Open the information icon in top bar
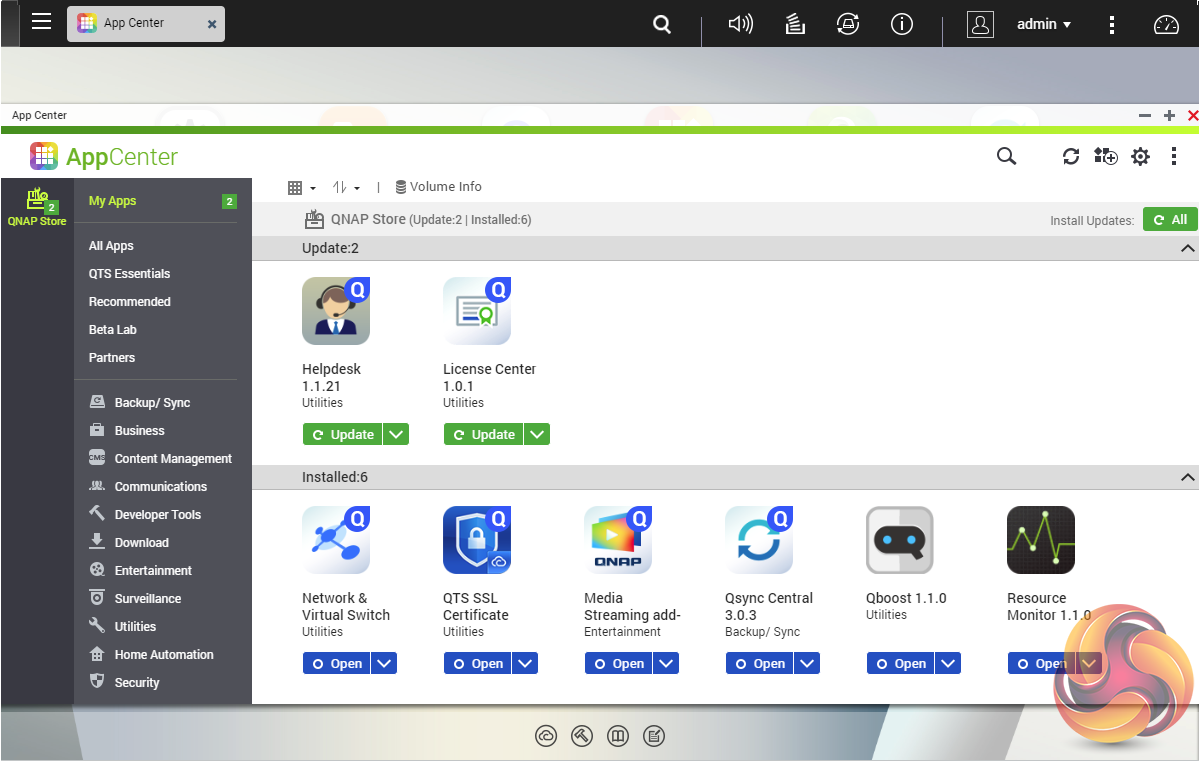 pos(902,24)
